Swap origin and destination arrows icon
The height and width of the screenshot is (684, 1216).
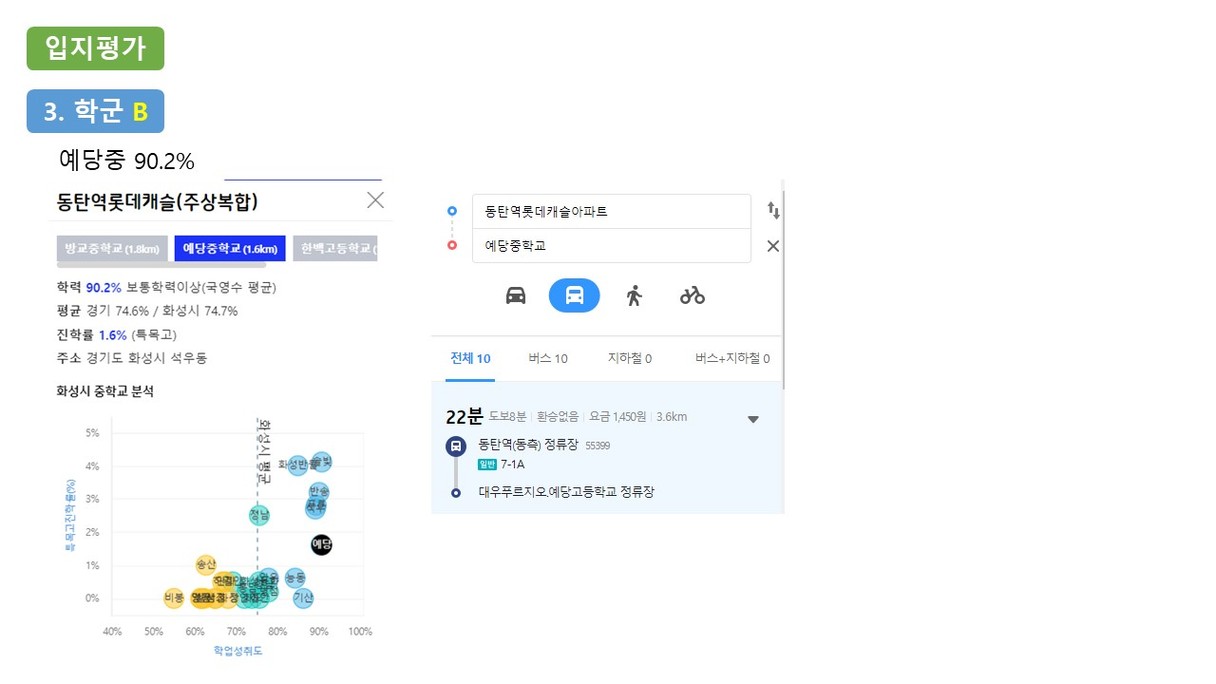pyautogui.click(x=773, y=210)
